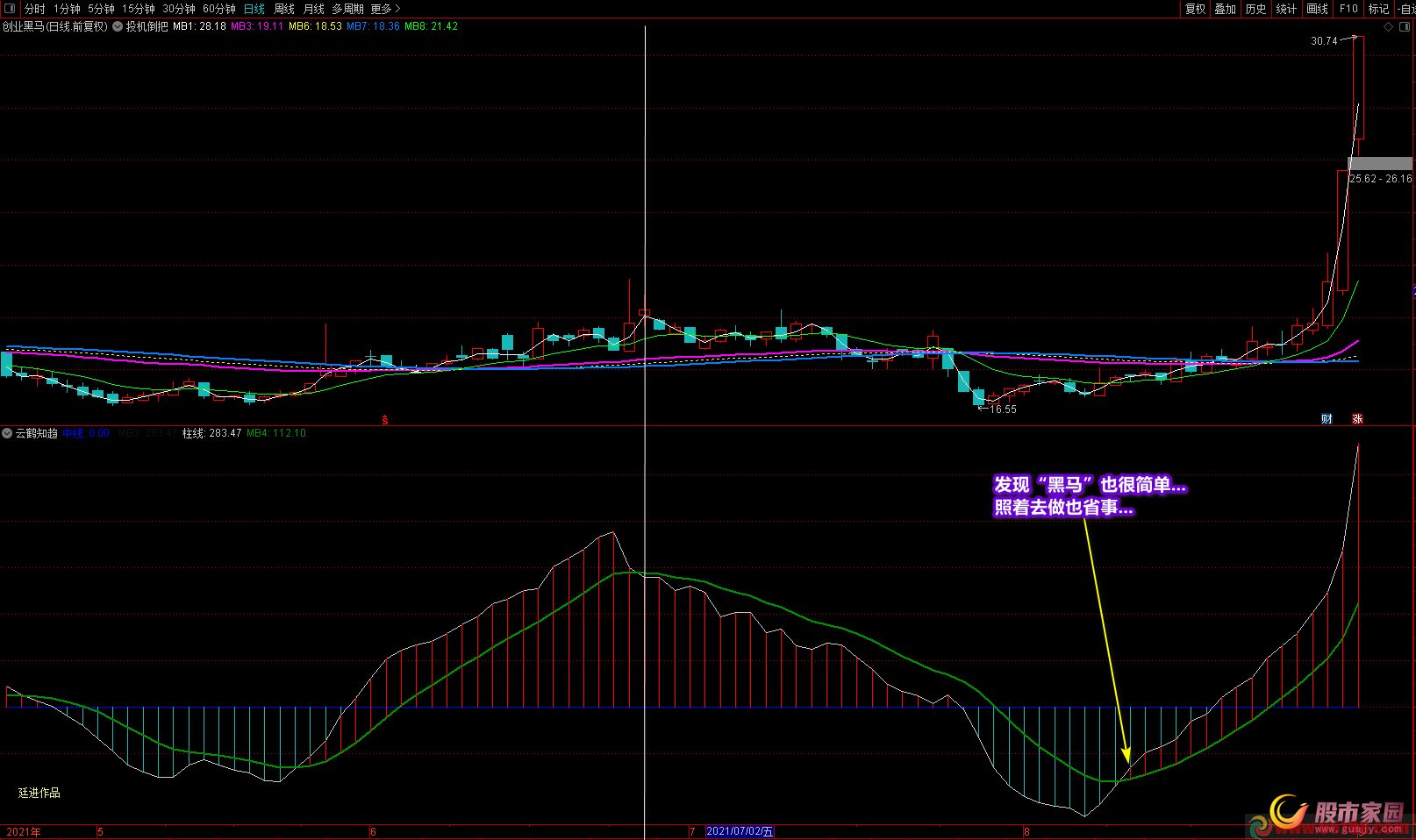Open indicator dropdown next to 投机倒把
Screen dimensions: 1416x840
[118, 26]
